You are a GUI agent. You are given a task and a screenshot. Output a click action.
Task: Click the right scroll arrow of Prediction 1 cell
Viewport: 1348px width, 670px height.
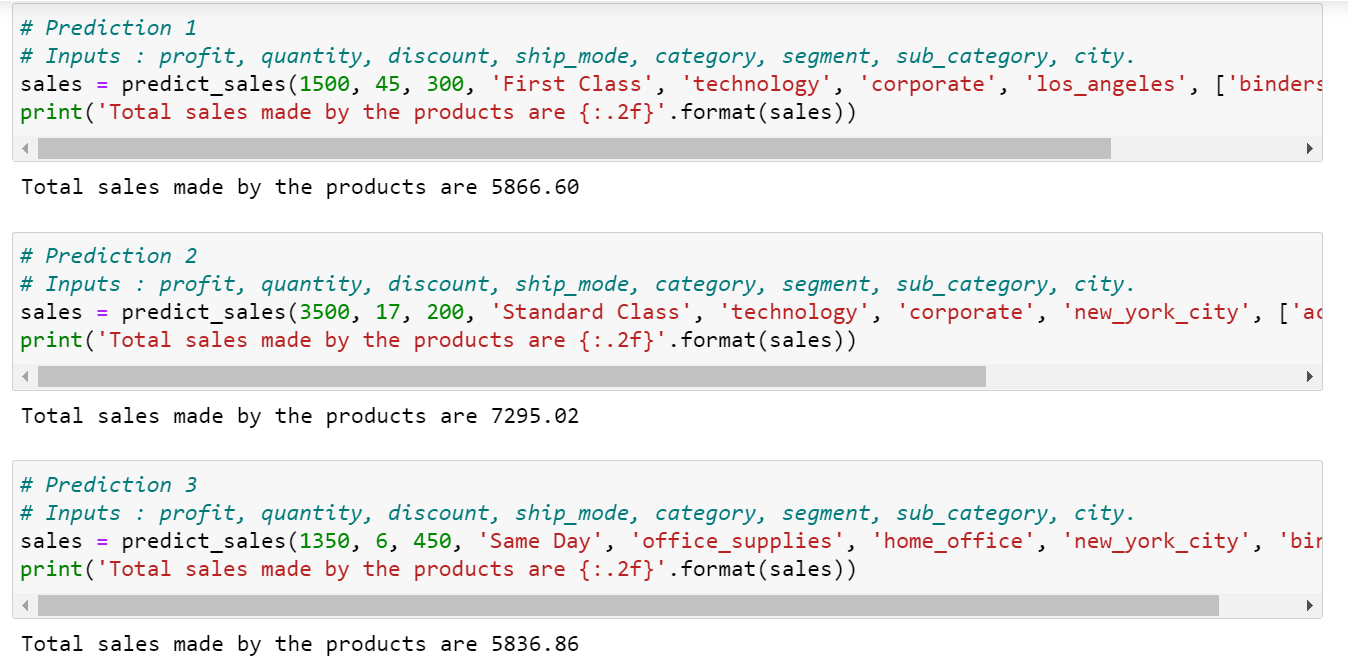pos(1311,148)
